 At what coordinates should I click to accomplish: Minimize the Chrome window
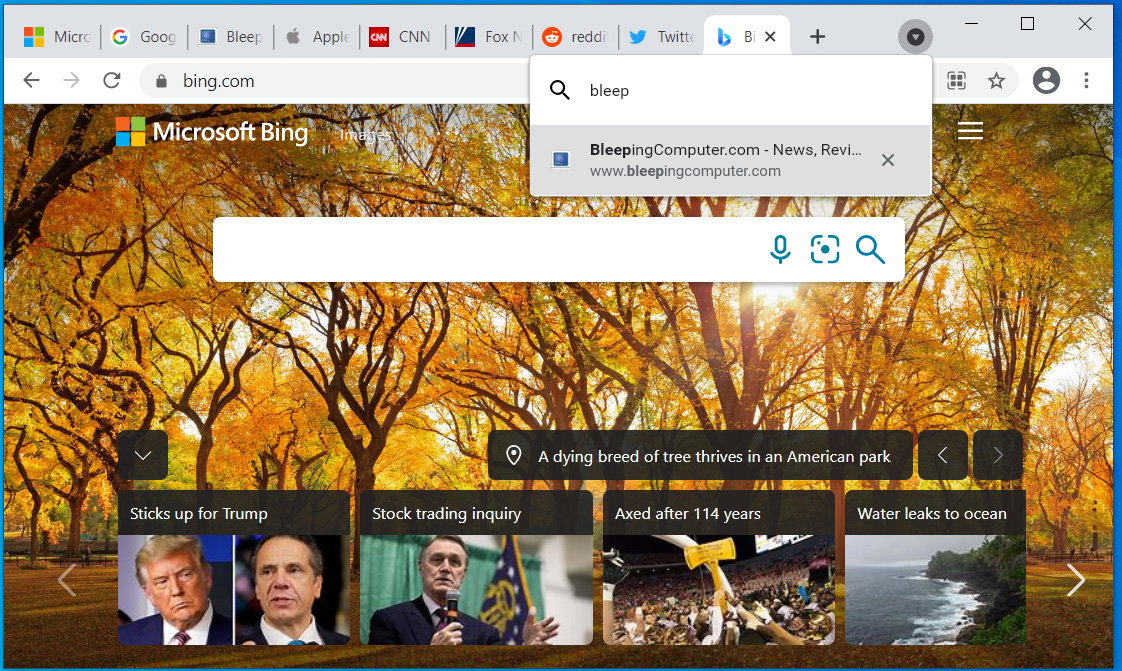[971, 24]
